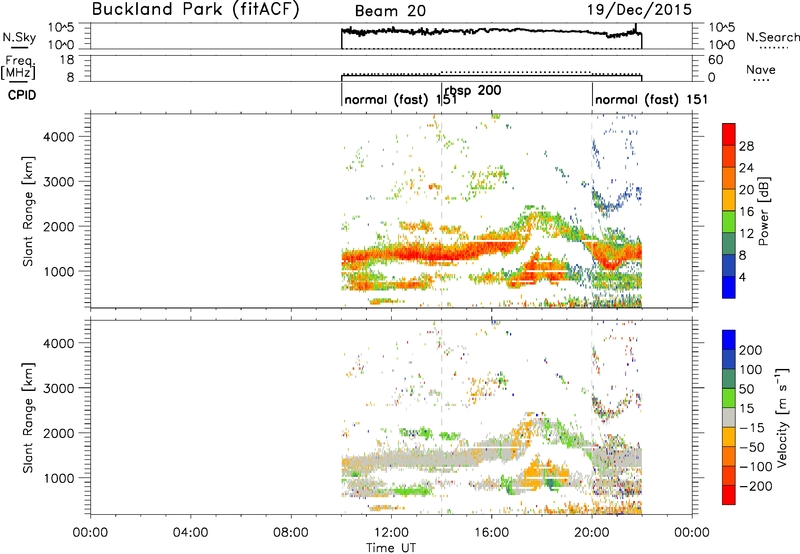
Task: Click the "Velocity [m s-1]" colorbar title
Action: pyautogui.click(x=782, y=418)
